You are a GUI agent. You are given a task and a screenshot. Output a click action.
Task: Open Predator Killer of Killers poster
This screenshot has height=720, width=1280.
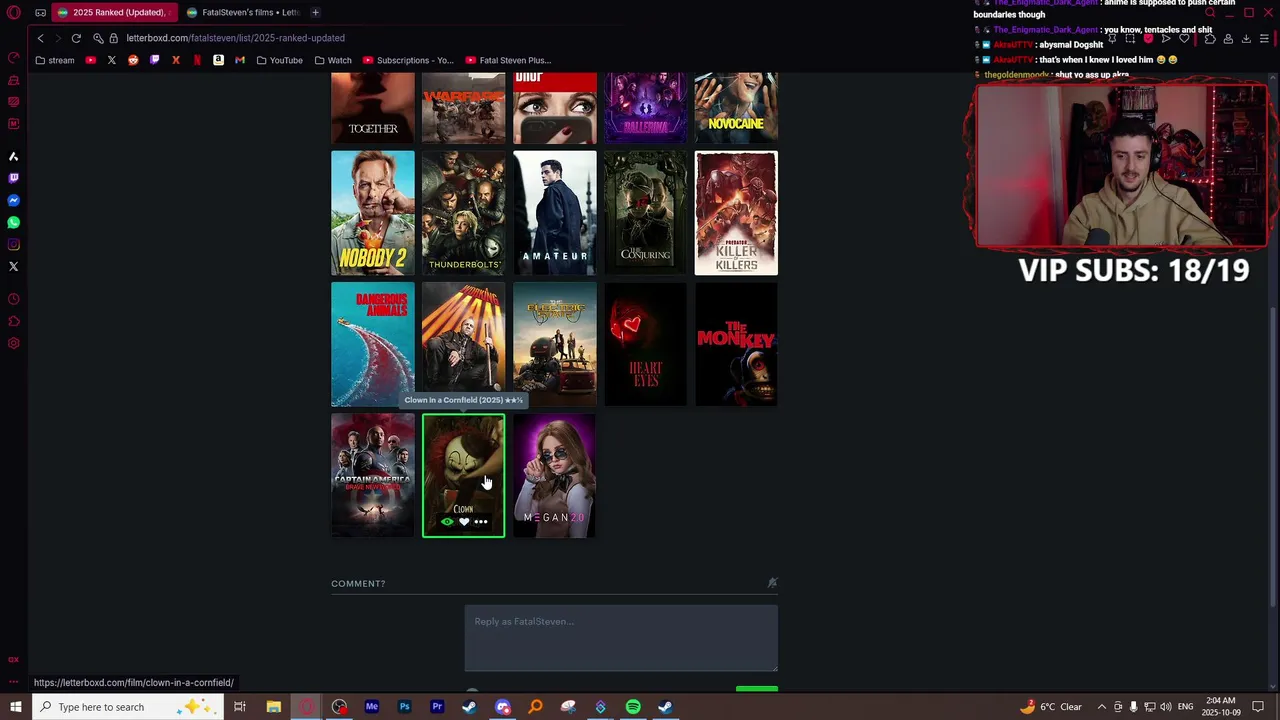click(x=737, y=213)
